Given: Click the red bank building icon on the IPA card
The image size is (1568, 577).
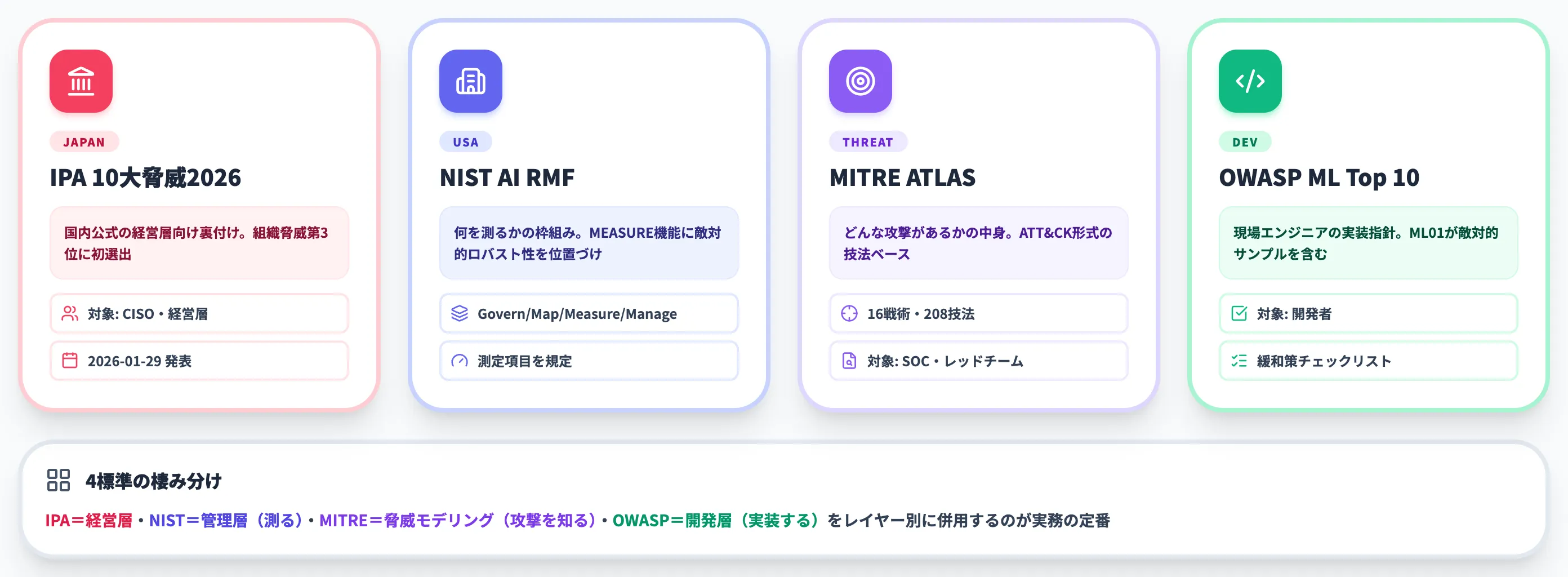Looking at the screenshot, I should (x=81, y=81).
